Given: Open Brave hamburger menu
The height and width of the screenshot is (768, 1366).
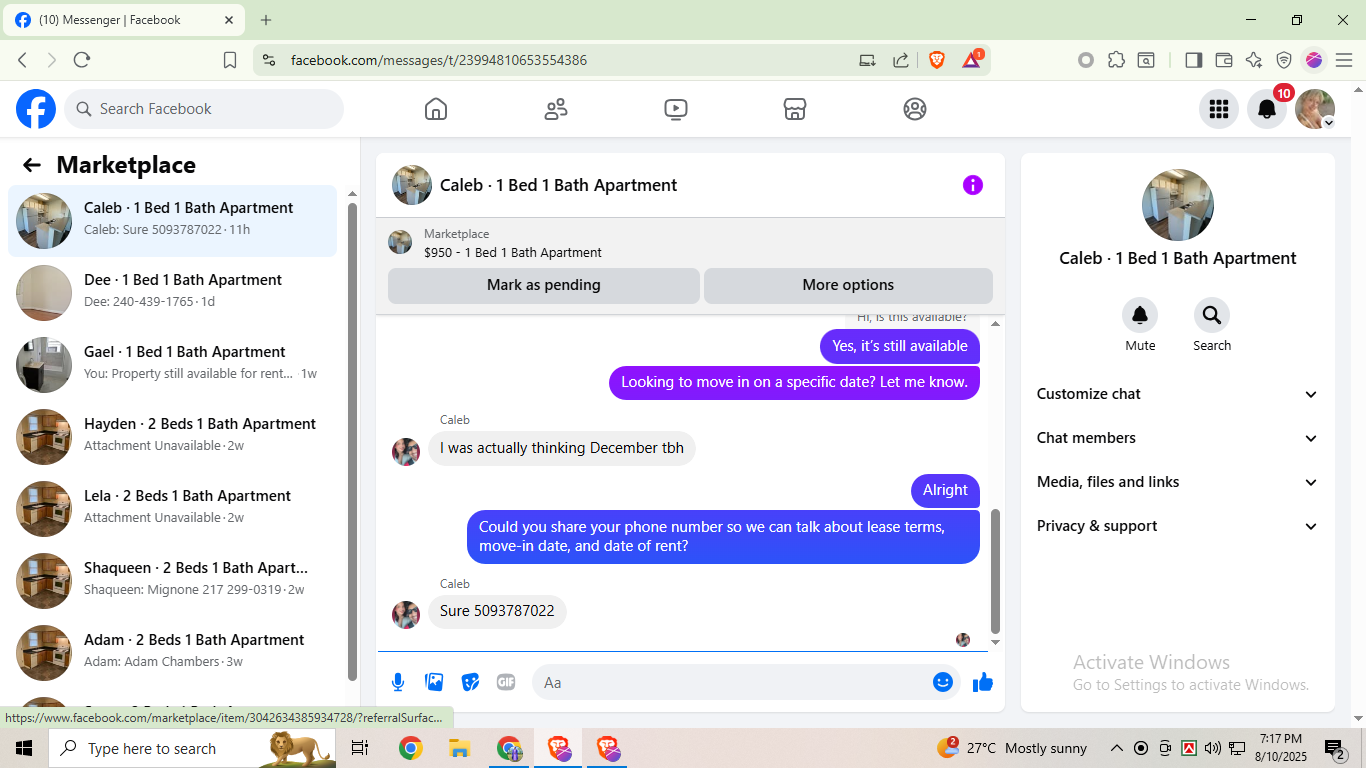Looking at the screenshot, I should [x=1344, y=60].
